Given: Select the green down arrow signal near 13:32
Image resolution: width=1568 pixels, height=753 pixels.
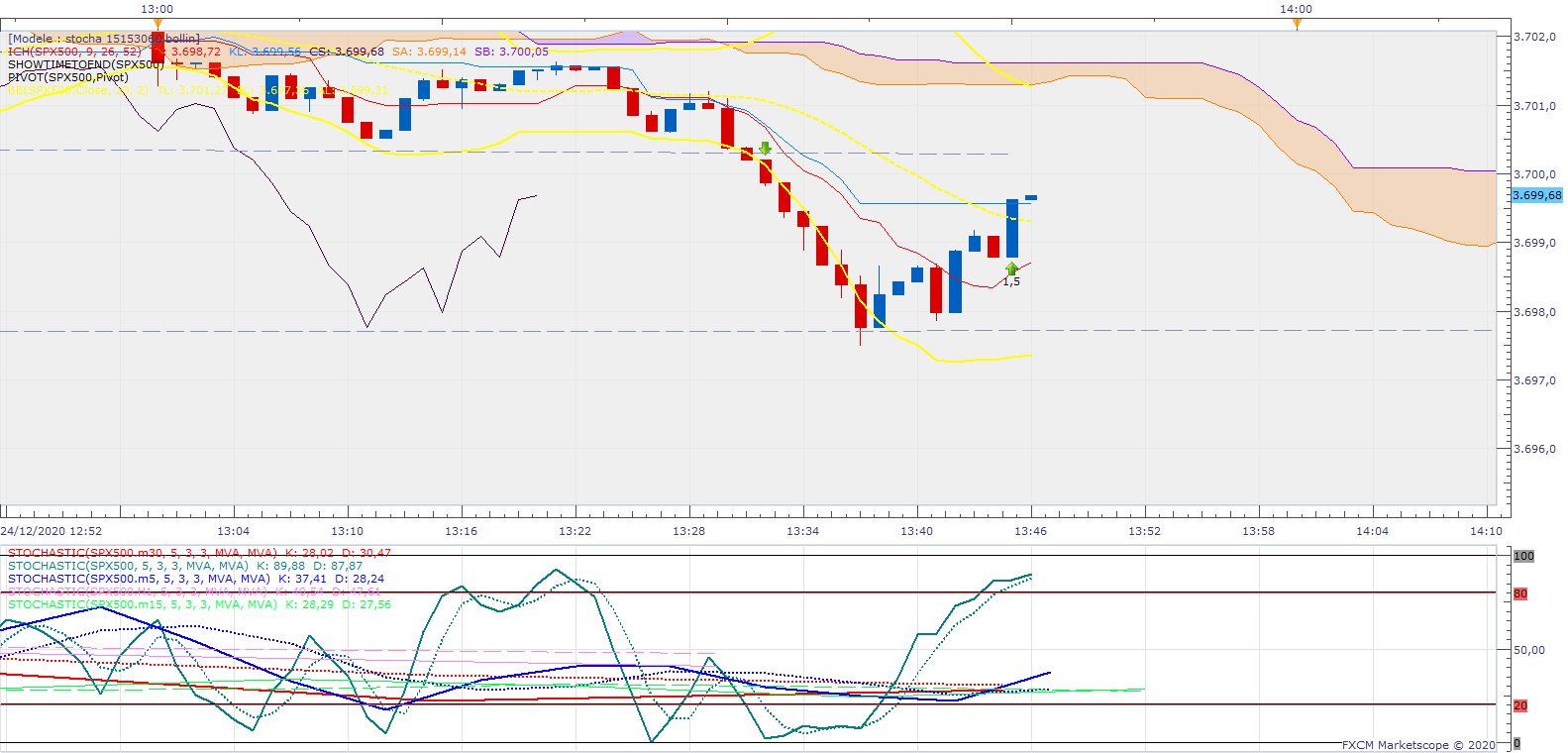Looking at the screenshot, I should [x=765, y=149].
